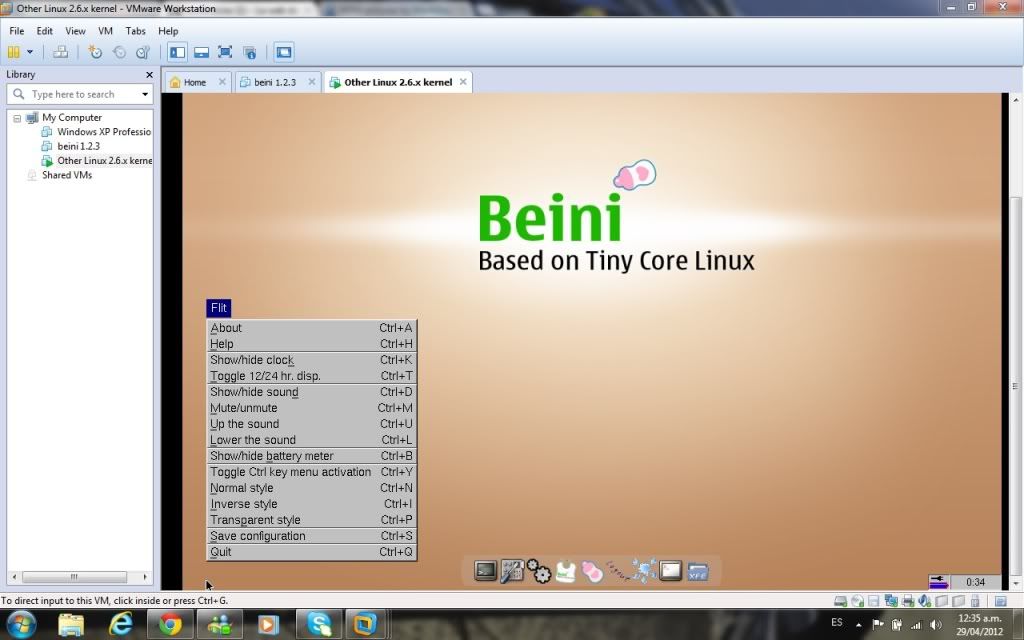Launch the terminal from the Beini dock

pos(485,571)
